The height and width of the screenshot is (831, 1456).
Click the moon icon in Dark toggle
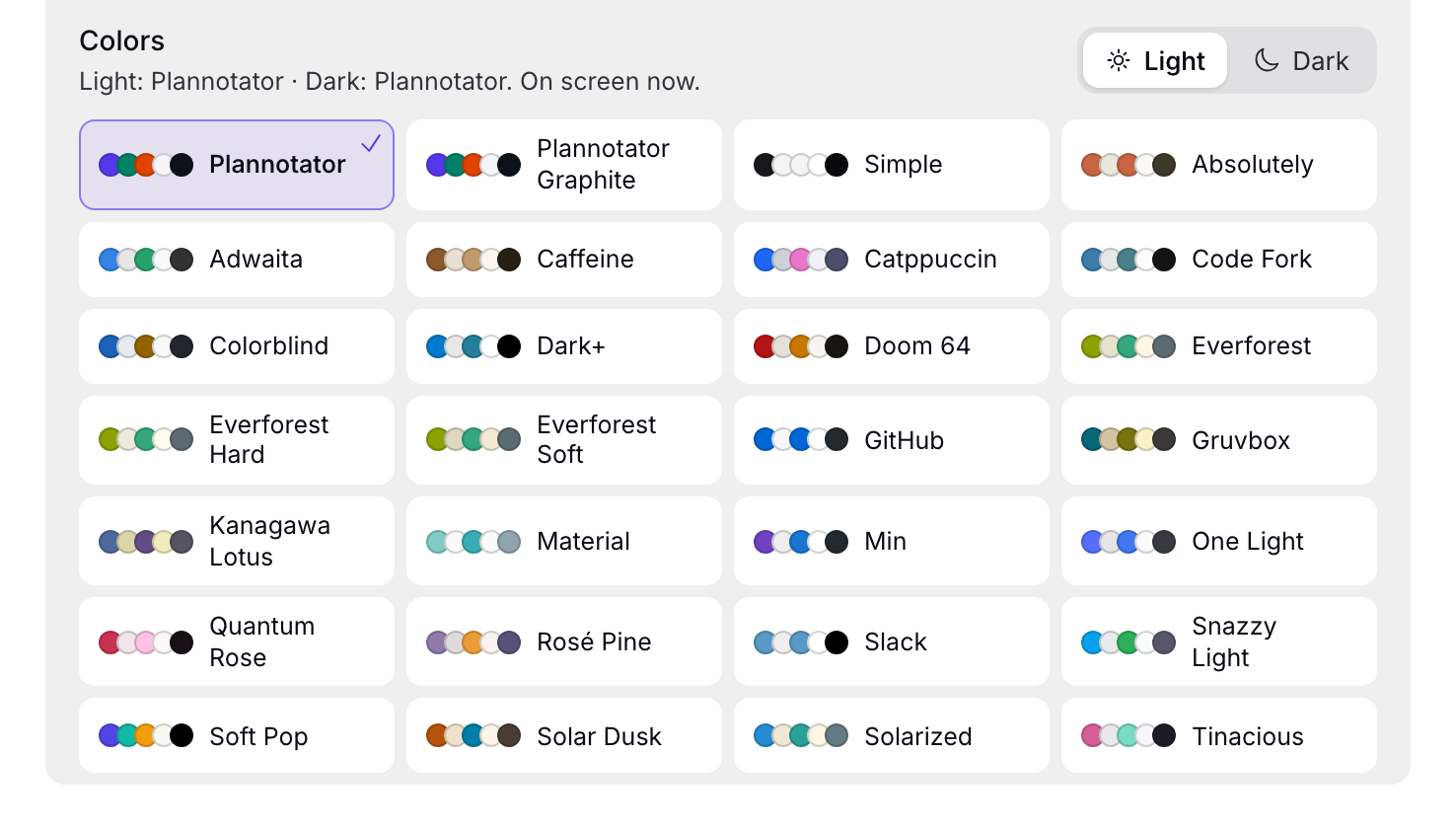click(x=1267, y=60)
